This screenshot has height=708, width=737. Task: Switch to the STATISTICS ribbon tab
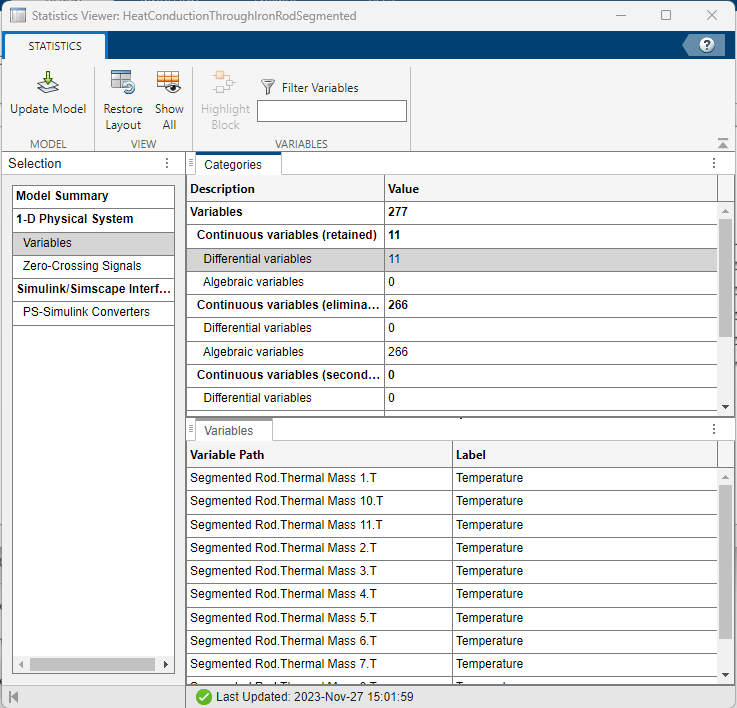pos(55,46)
